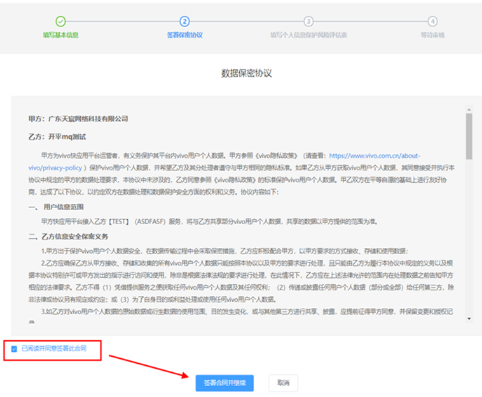The image size is (482, 397).
Task: Click the 已阅读并同意签署此合同 label text
Action: 54,349
